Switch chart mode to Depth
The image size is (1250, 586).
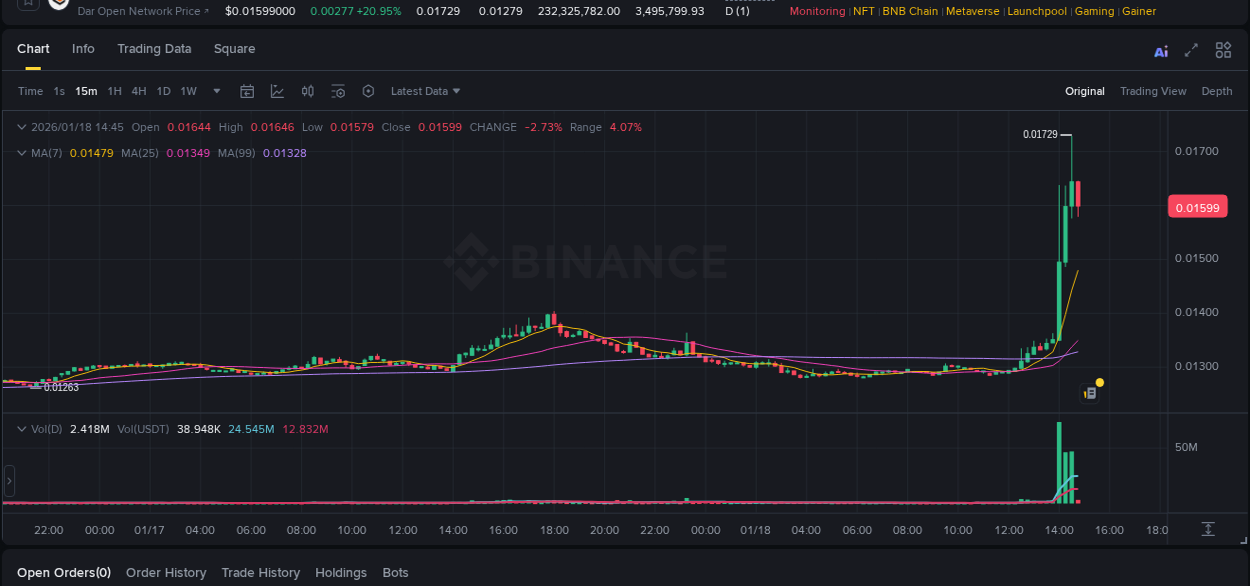1216,90
